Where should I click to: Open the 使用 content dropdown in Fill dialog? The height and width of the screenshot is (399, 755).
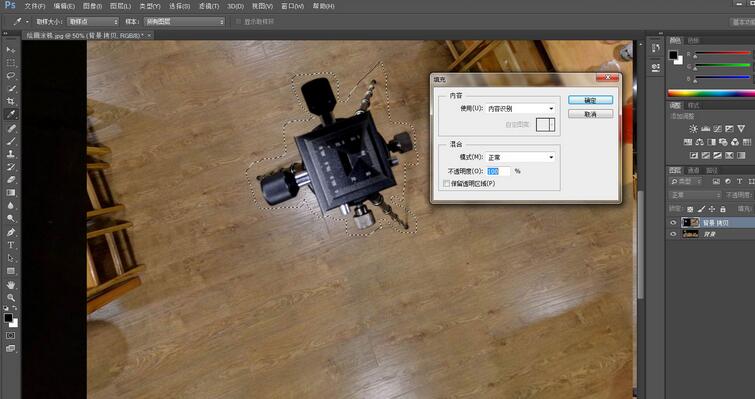[520, 109]
